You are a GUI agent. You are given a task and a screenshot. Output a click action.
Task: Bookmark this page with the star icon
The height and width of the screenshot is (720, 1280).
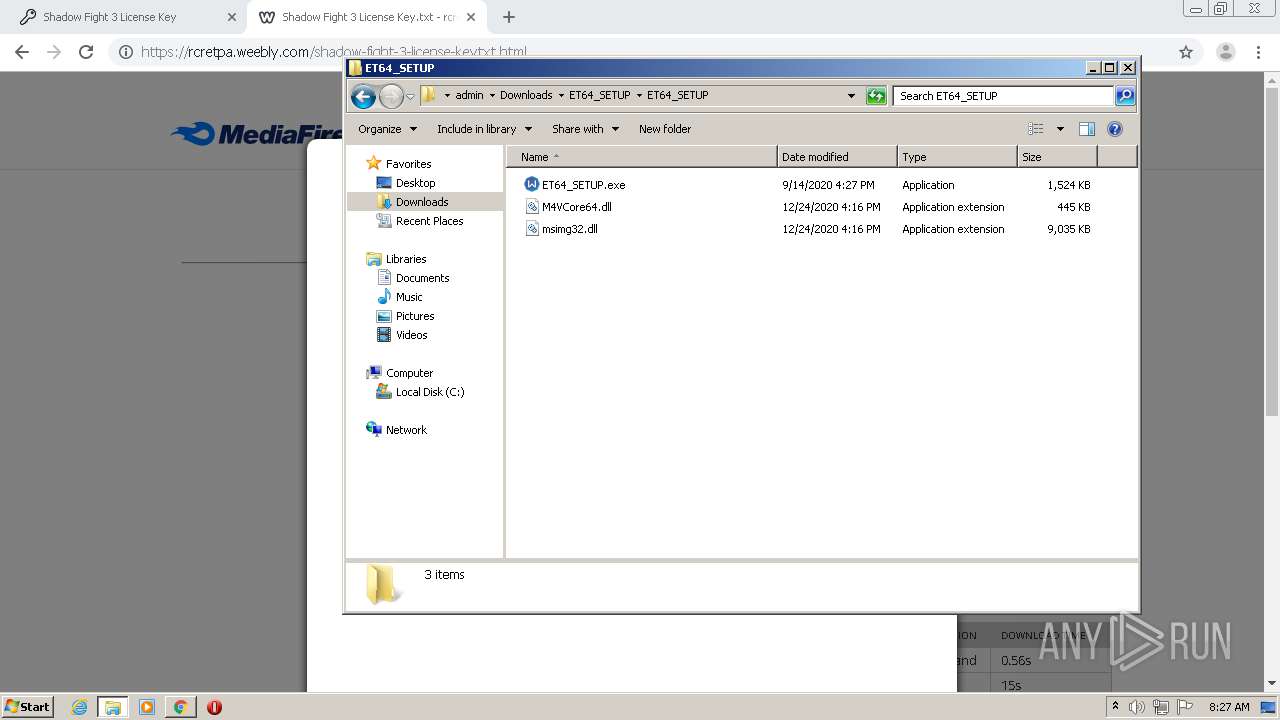tap(1186, 52)
